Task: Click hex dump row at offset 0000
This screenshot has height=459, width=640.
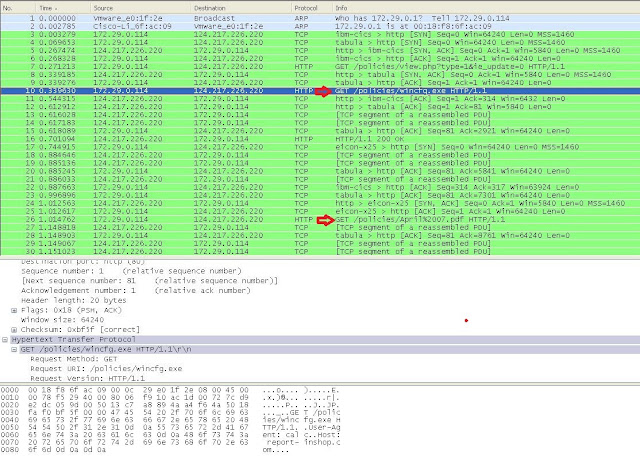Action: 170,390
